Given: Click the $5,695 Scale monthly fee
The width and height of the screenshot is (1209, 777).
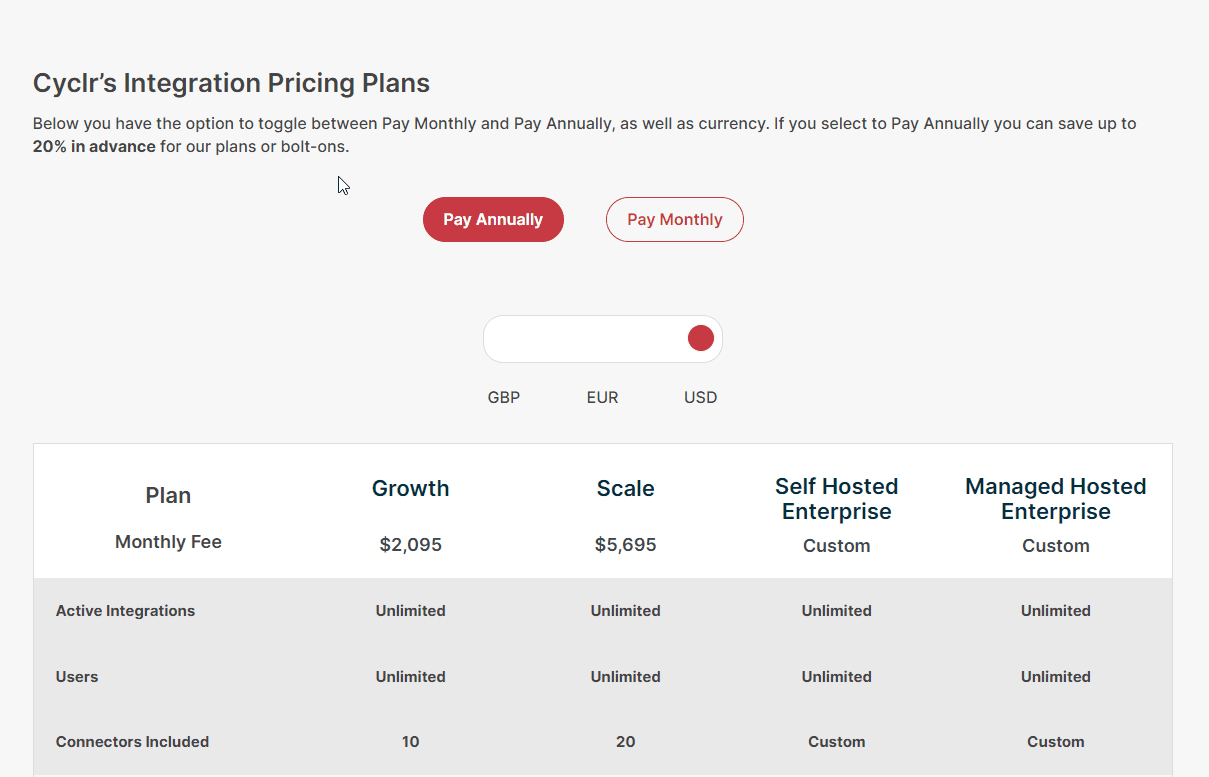Looking at the screenshot, I should (x=625, y=545).
